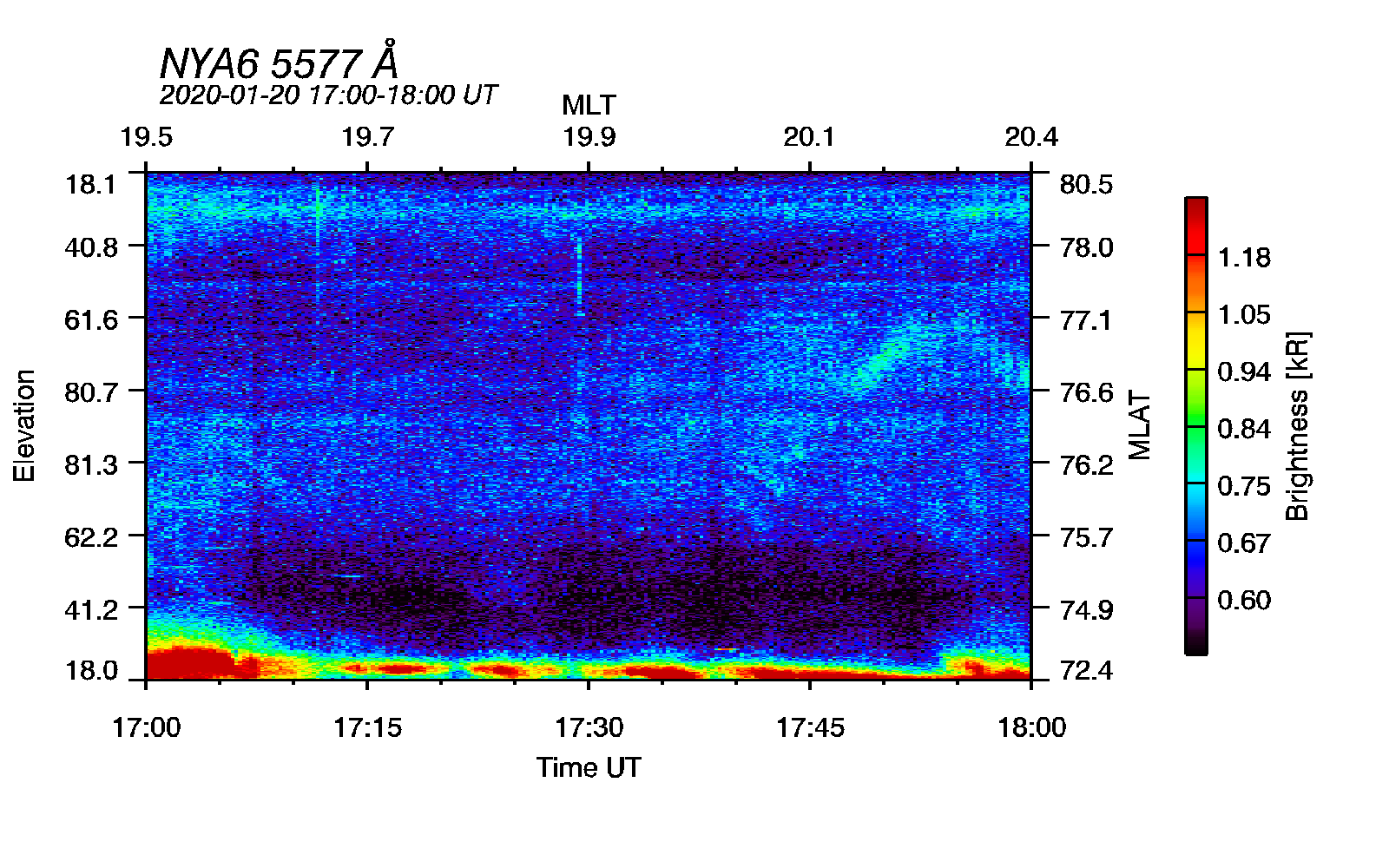Click the MLAT tick value '75.7'

[x=1086, y=536]
